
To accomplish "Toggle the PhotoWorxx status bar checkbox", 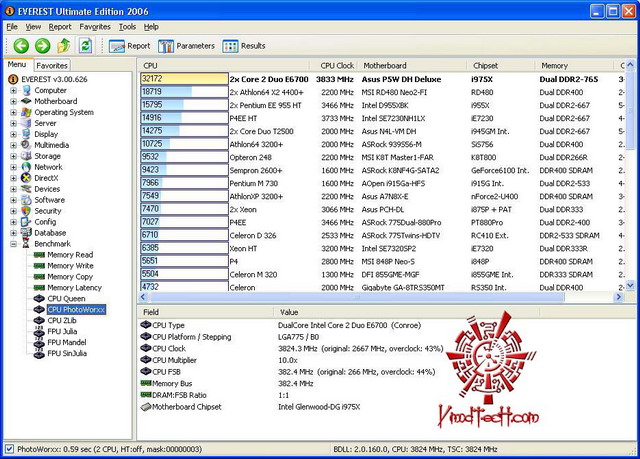I will (10, 449).
